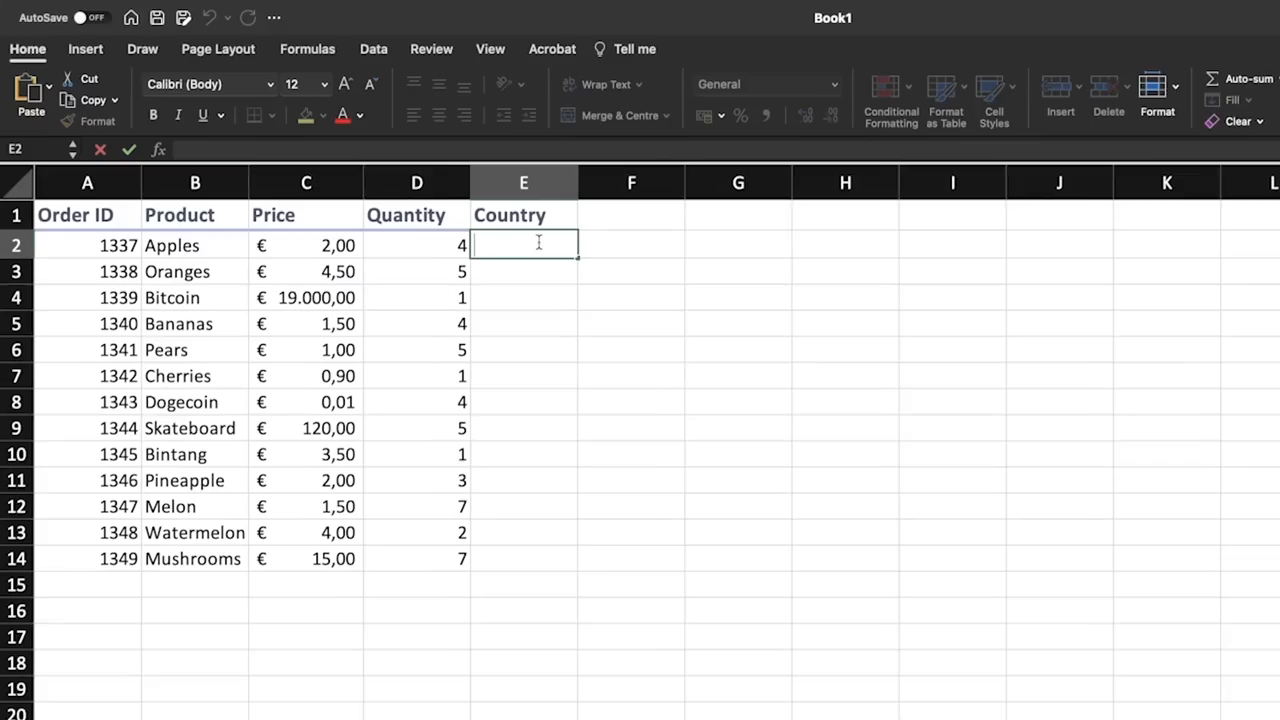Switch to the Formulas tab

point(307,49)
